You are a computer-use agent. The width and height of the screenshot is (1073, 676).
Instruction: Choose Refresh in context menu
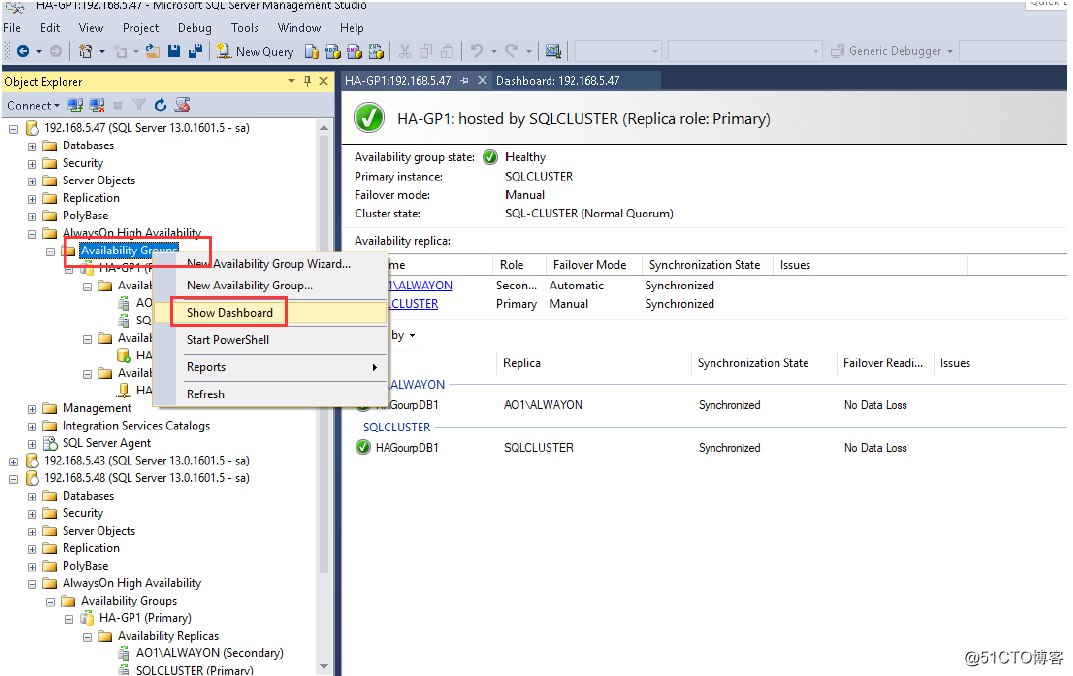point(270,394)
